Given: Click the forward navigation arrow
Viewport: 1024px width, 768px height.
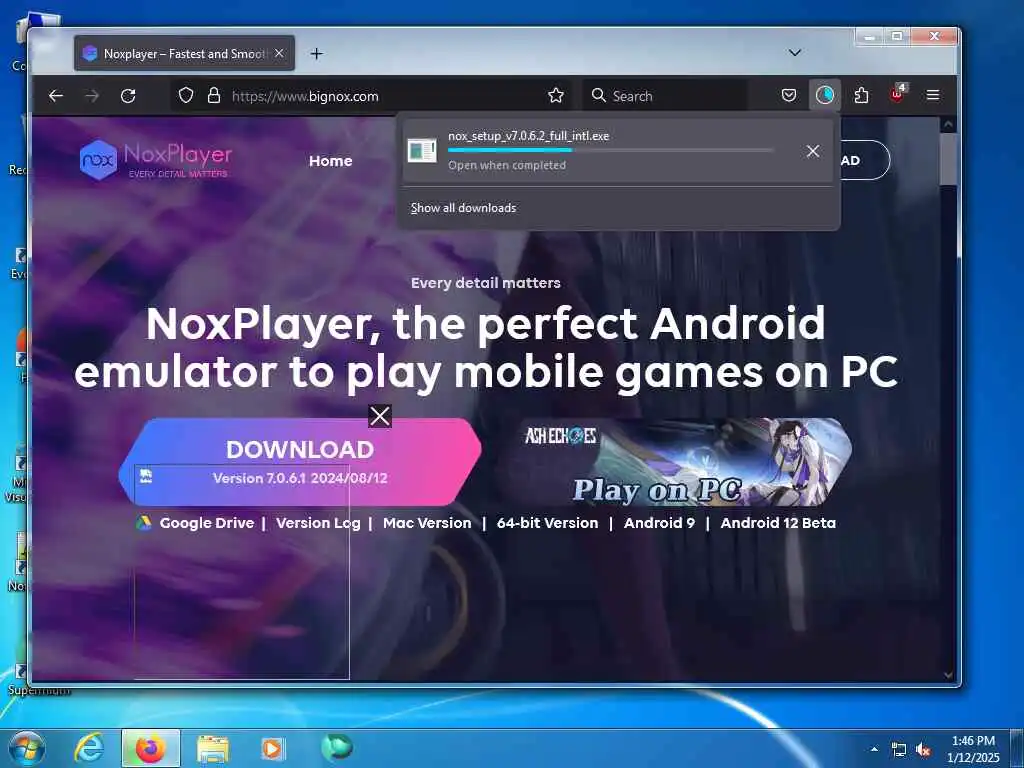Looking at the screenshot, I should 92,96.
